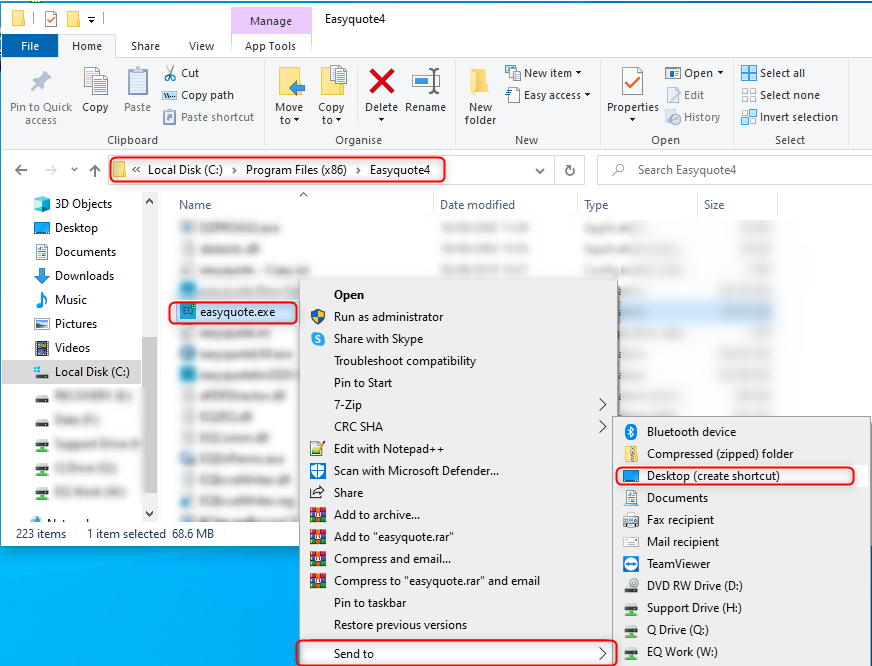The height and width of the screenshot is (666, 872).
Task: Click Program Files (x86) in address bar
Action: 296,170
